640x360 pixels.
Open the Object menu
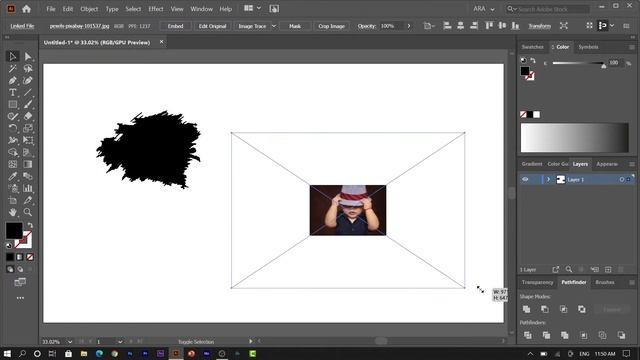click(89, 9)
